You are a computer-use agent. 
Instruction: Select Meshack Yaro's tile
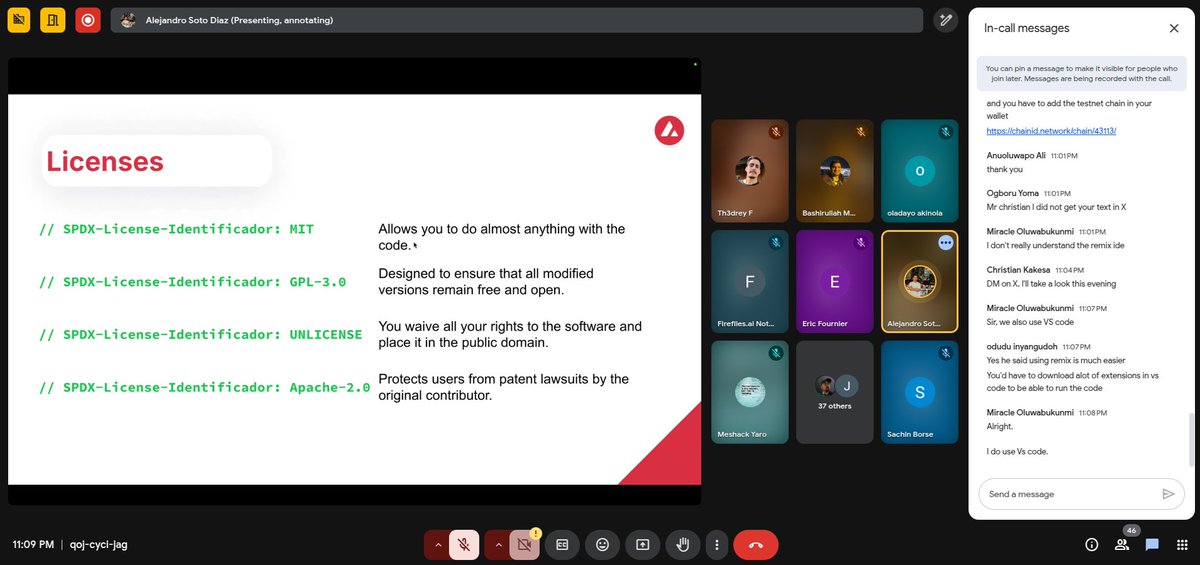pyautogui.click(x=749, y=392)
